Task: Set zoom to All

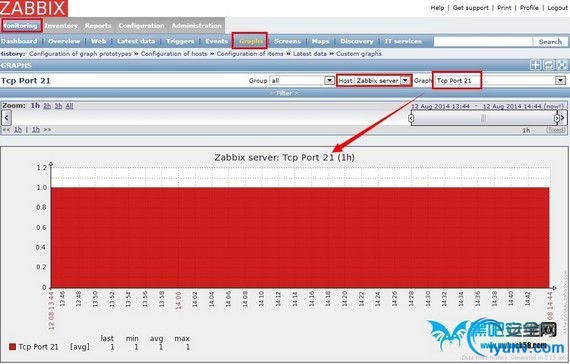Action: click(x=69, y=106)
